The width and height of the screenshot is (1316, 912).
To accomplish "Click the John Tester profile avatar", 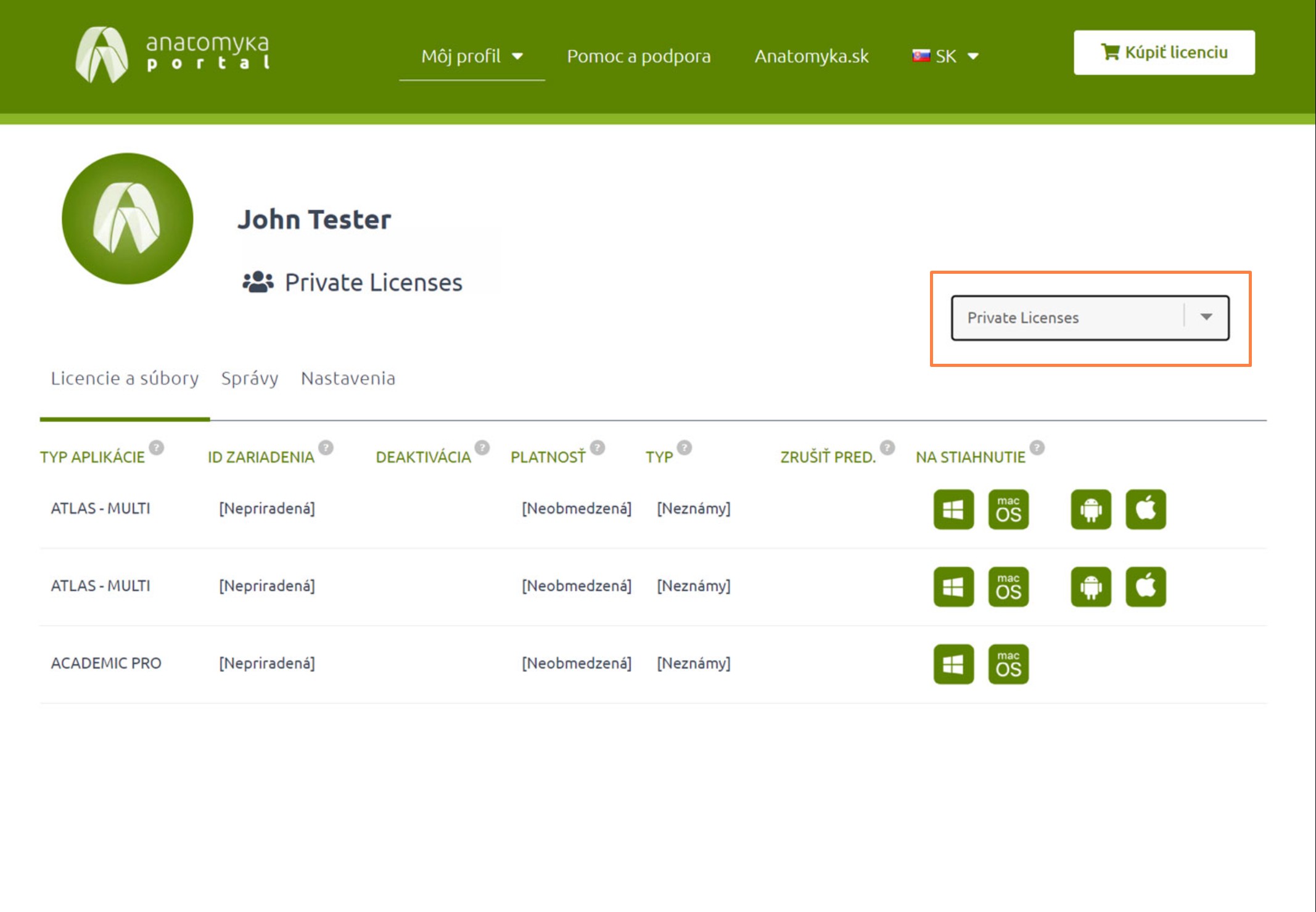I will point(128,218).
